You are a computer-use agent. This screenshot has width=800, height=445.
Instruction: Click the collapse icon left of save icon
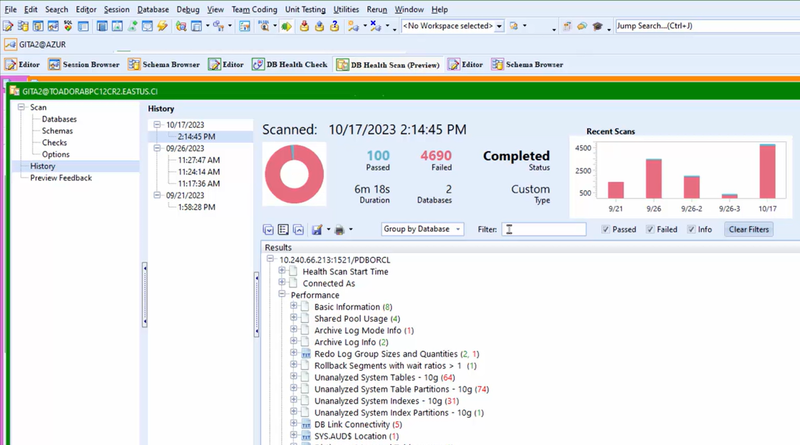pos(298,230)
